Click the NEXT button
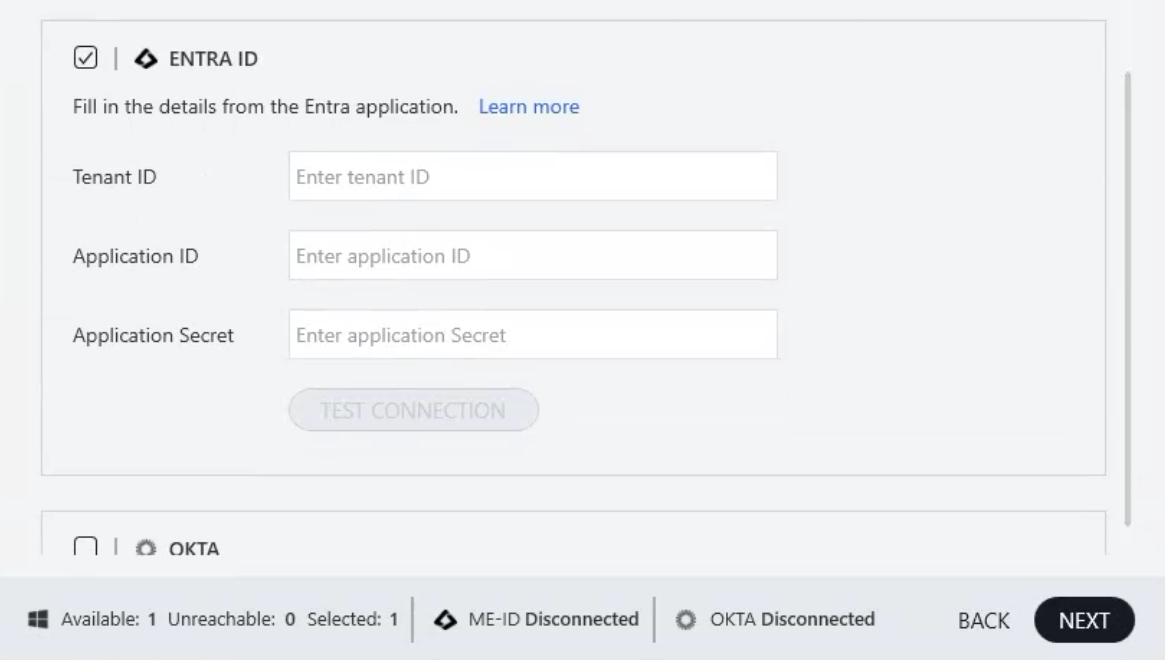Screen dimensions: 1165x660 point(1084,620)
